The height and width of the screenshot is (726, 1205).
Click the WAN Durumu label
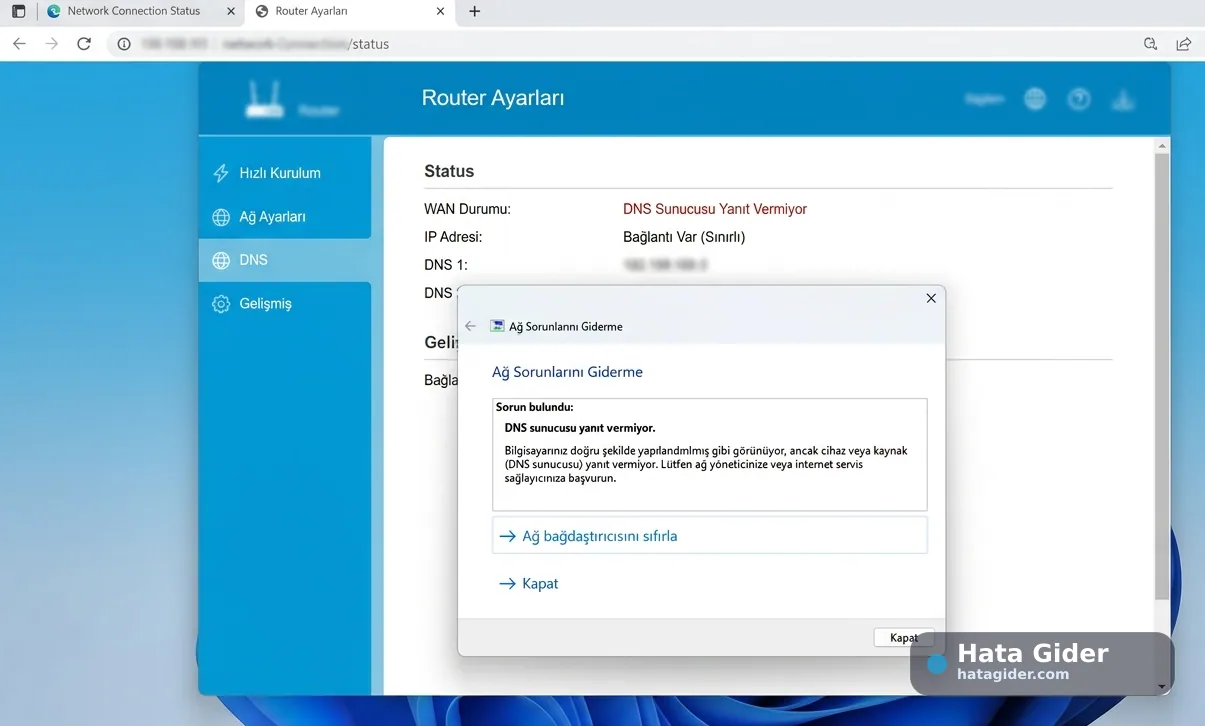pyautogui.click(x=467, y=209)
